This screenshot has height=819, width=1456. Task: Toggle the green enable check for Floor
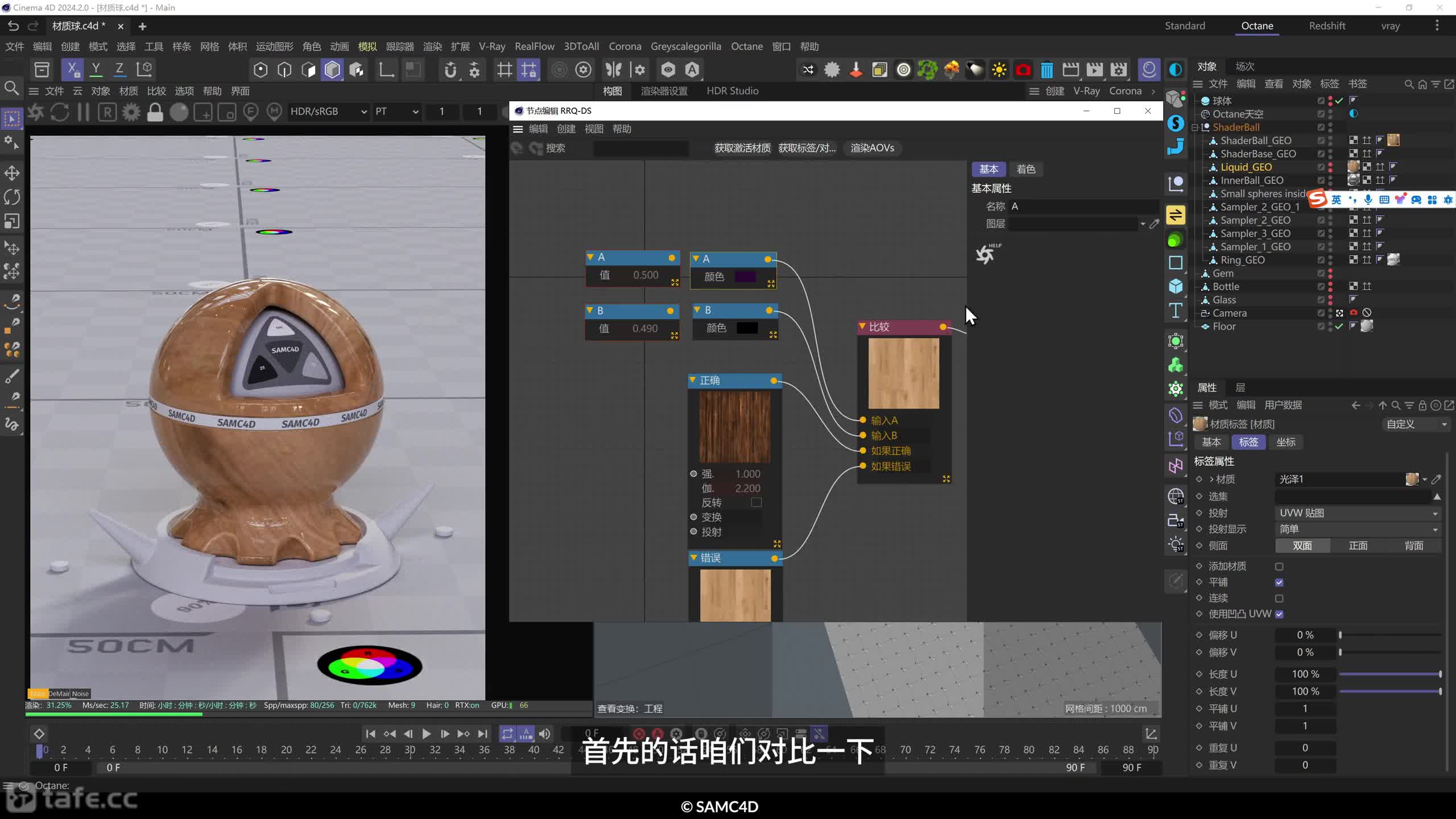click(1339, 326)
